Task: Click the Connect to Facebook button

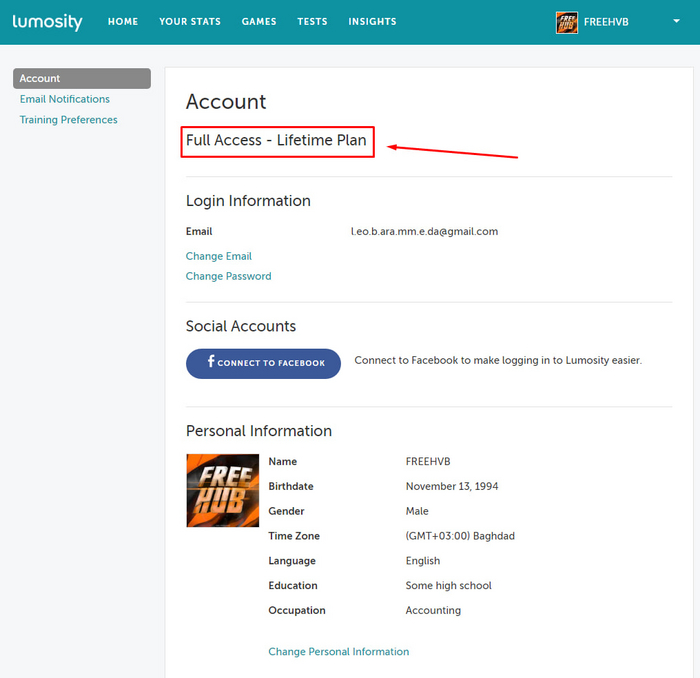Action: (263, 363)
